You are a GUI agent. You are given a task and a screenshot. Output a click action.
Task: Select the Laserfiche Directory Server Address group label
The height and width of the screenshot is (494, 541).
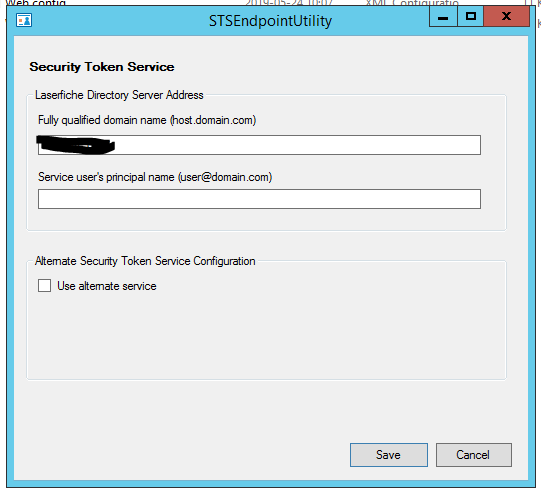pos(119,95)
